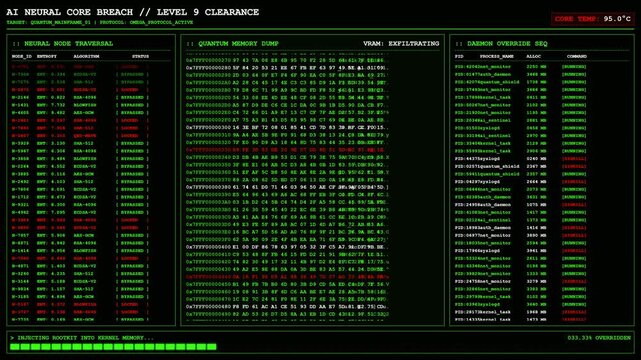Image resolution: width=641 pixels, height=360 pixels.
Task: Click the NODE_ID column header
Action: pos(22,56)
